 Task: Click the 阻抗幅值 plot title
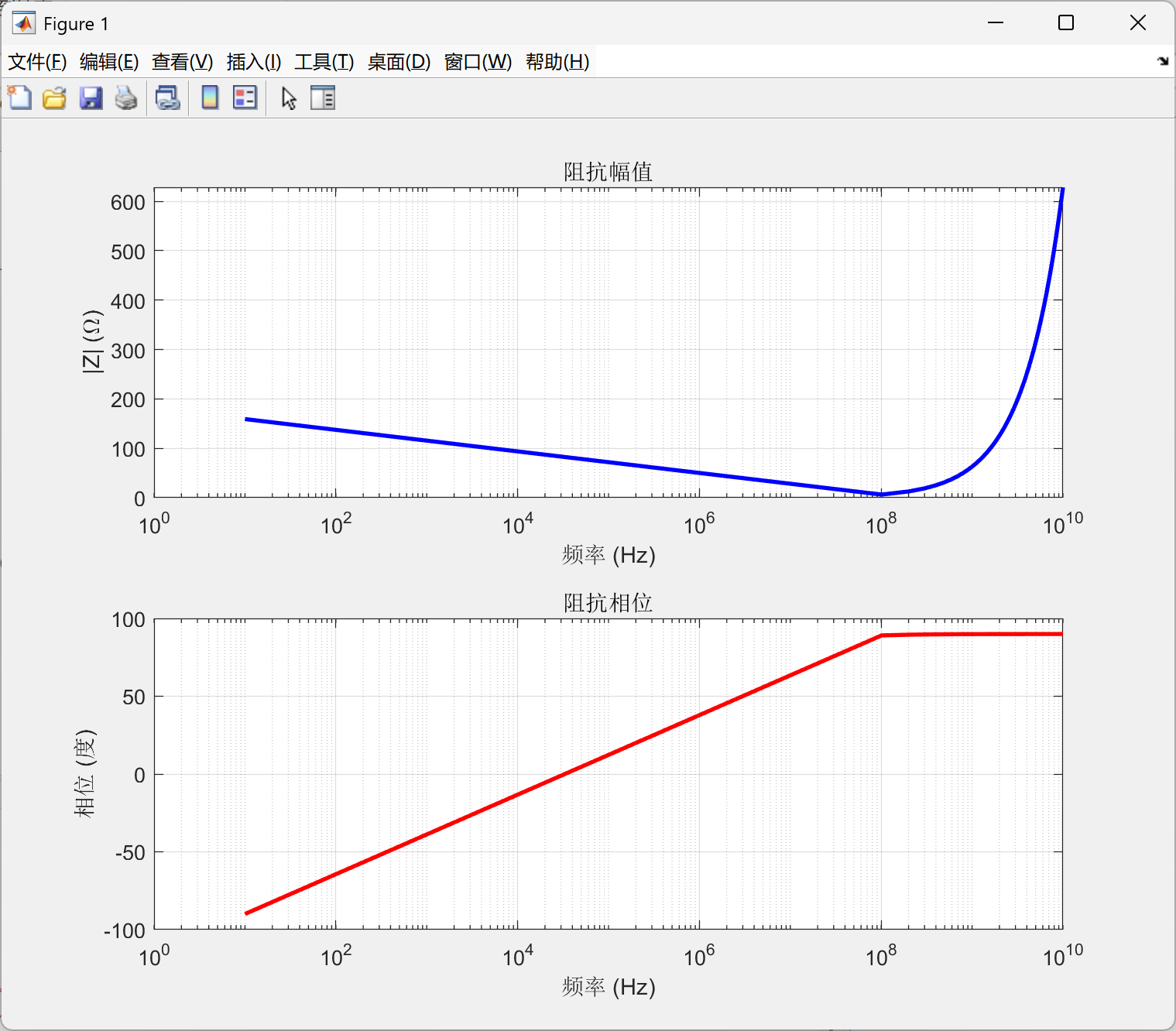click(x=608, y=172)
